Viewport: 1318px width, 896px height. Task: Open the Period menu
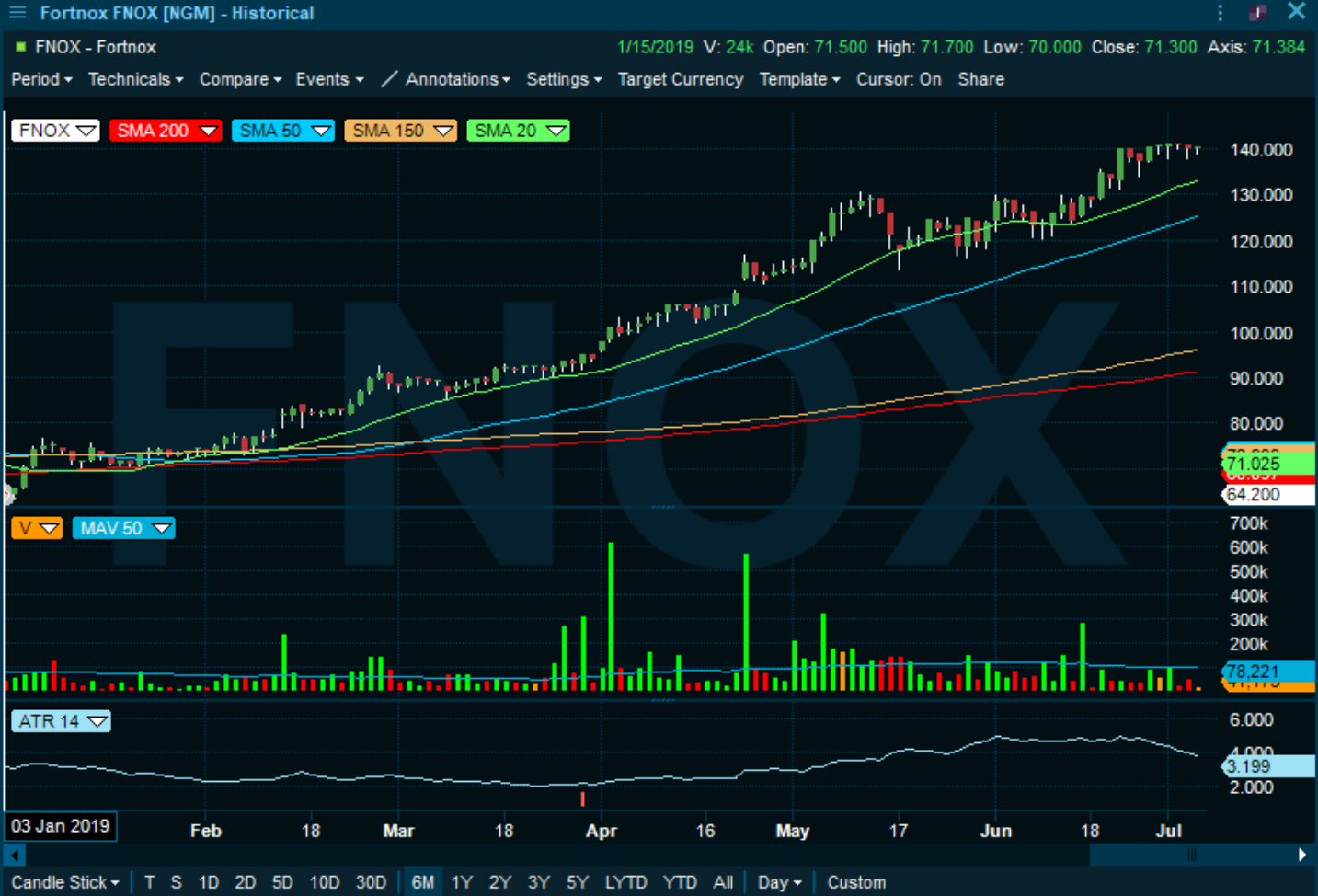click(41, 79)
